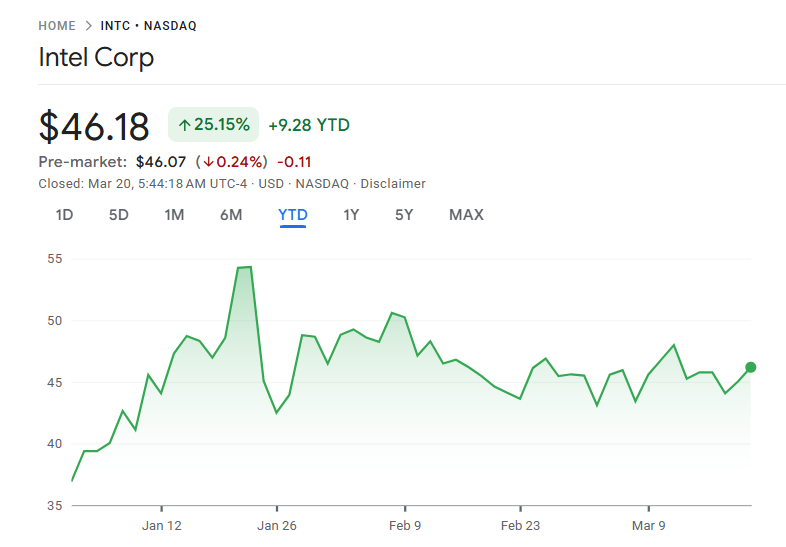This screenshot has height=547, width=786.
Task: Switch the chart to the 1D range
Action: [64, 215]
